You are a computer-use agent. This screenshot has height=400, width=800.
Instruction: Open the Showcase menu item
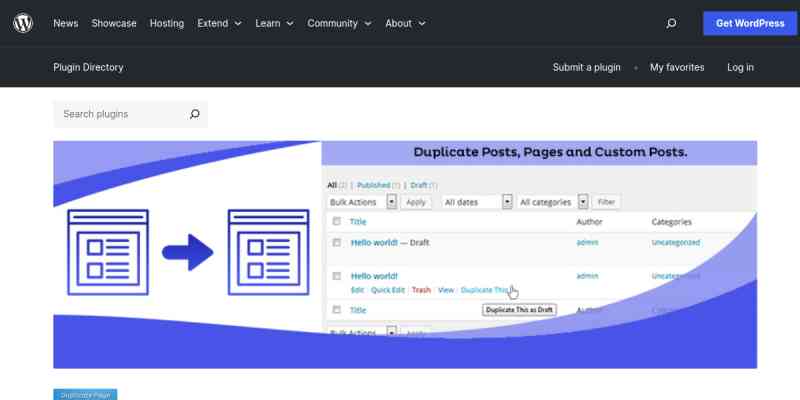click(x=114, y=23)
